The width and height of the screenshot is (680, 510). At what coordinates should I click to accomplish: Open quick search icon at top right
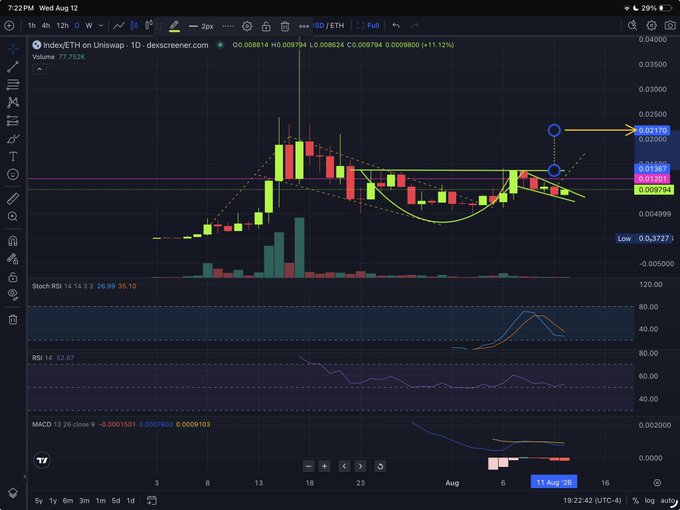click(632, 26)
